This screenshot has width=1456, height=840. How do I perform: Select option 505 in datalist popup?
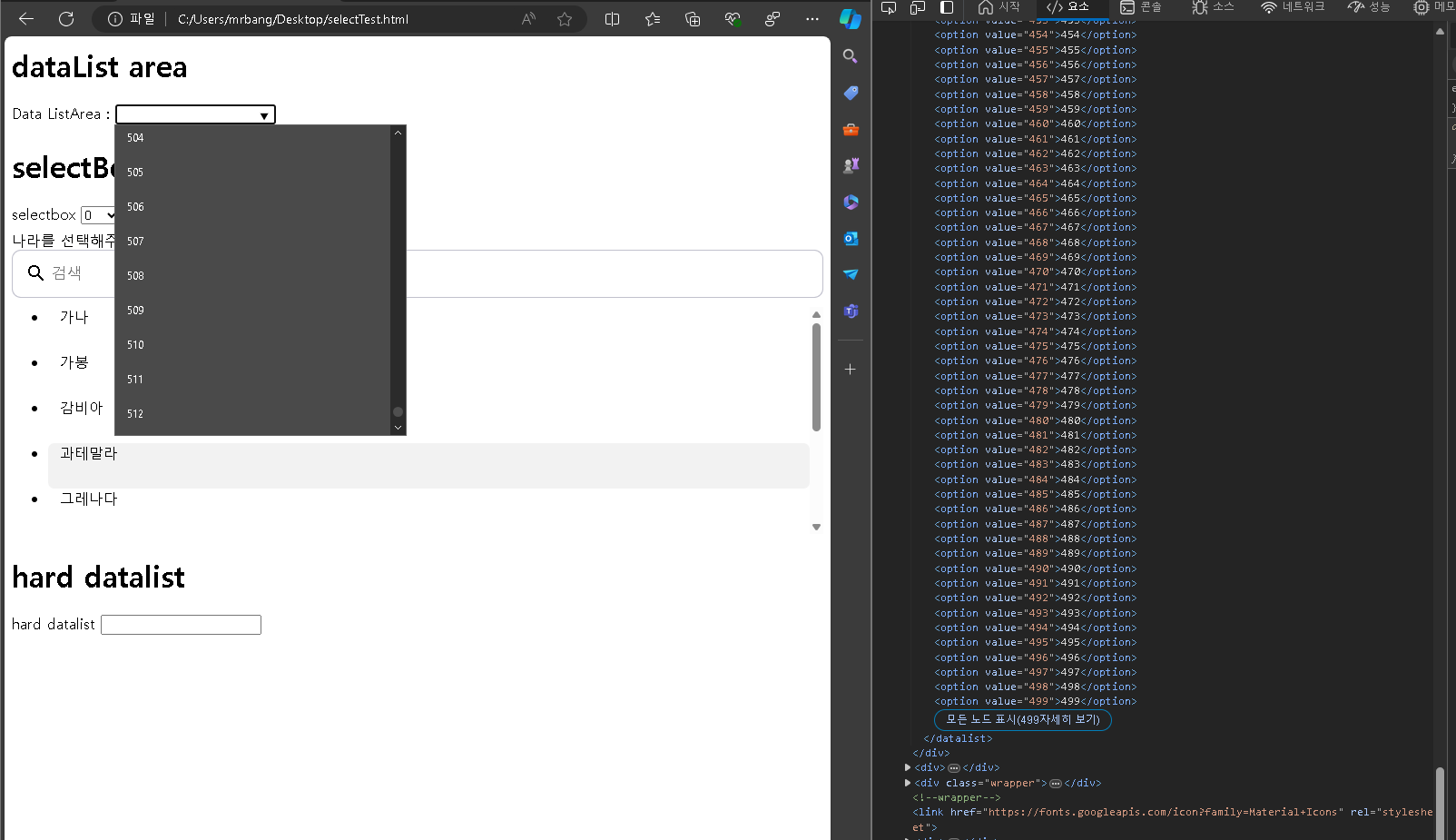point(253,173)
